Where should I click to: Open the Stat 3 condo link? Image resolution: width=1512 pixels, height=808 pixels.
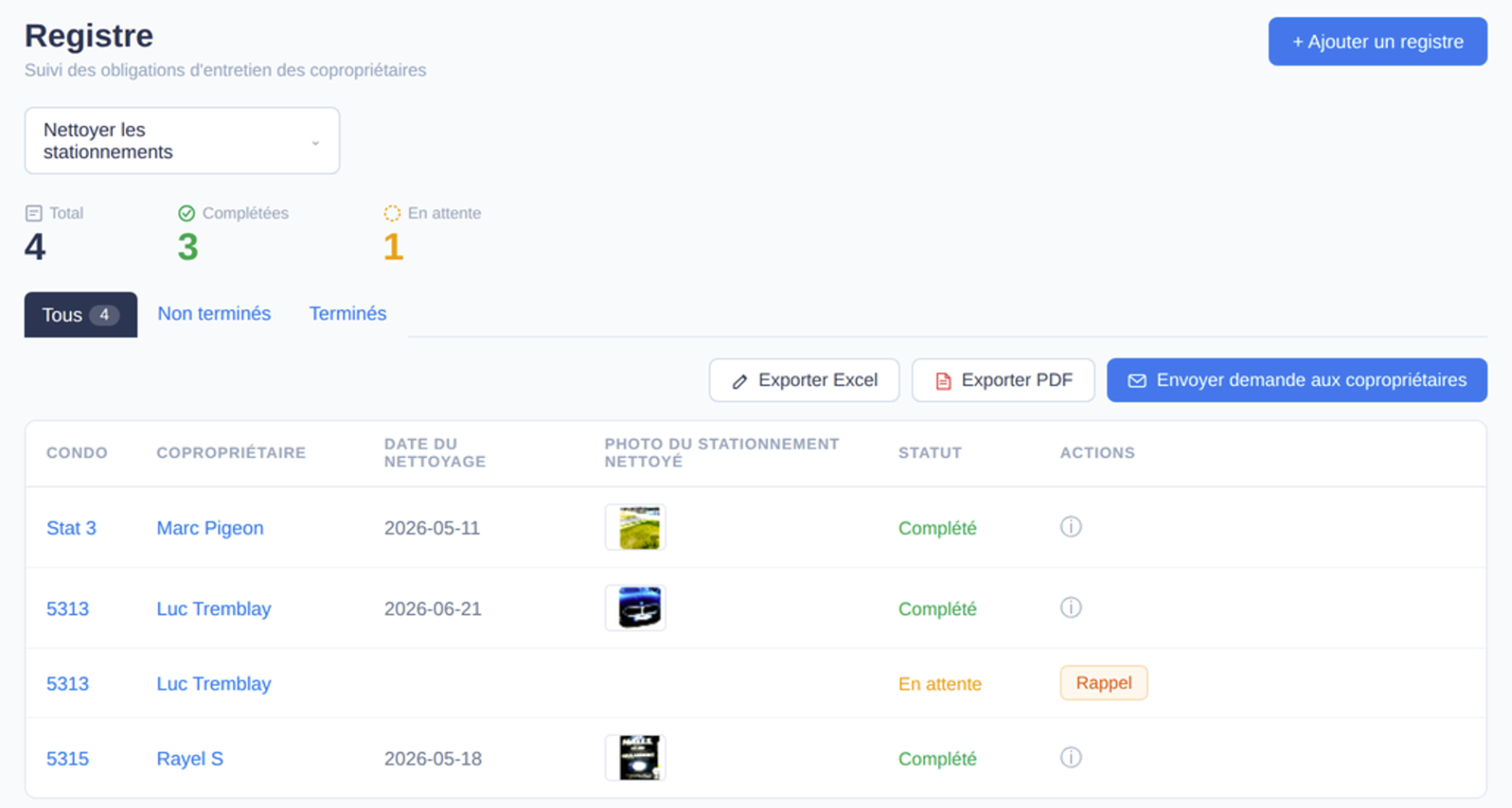click(x=71, y=528)
